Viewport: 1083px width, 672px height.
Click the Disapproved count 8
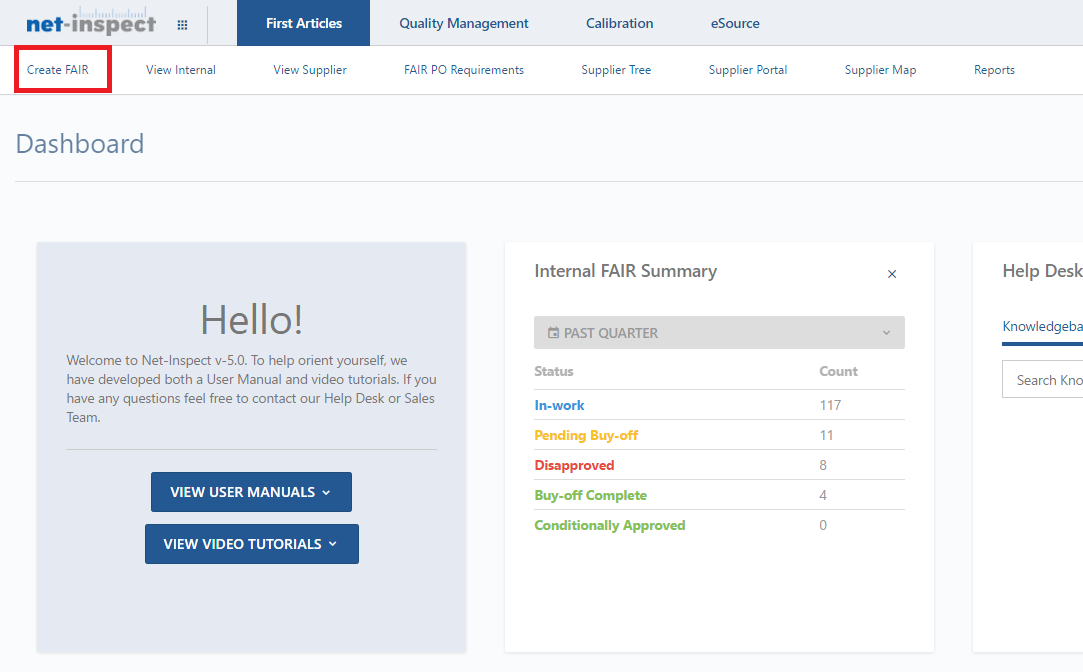[x=823, y=465]
